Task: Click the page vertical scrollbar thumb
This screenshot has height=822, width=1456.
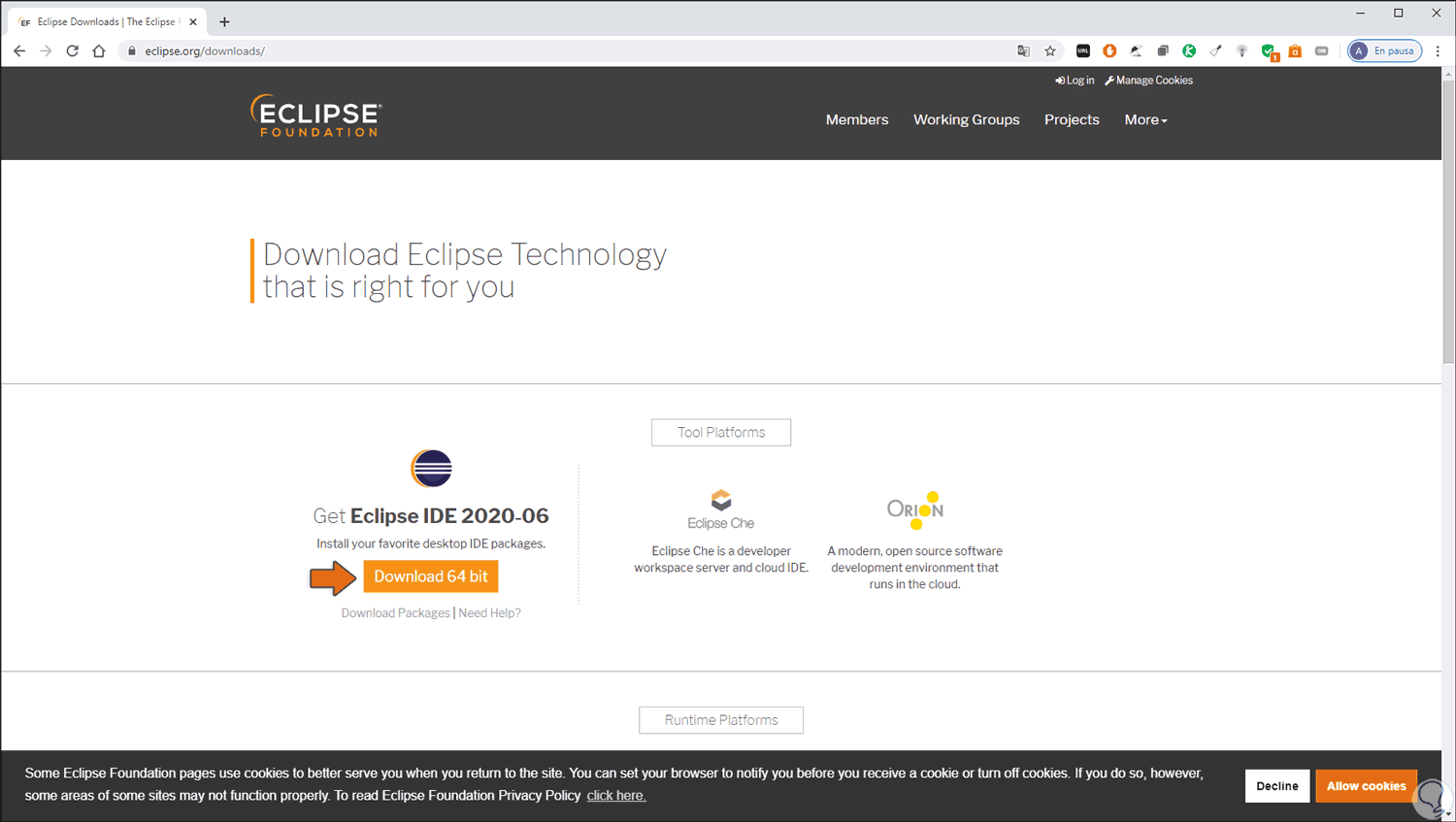Action: tap(1448, 221)
